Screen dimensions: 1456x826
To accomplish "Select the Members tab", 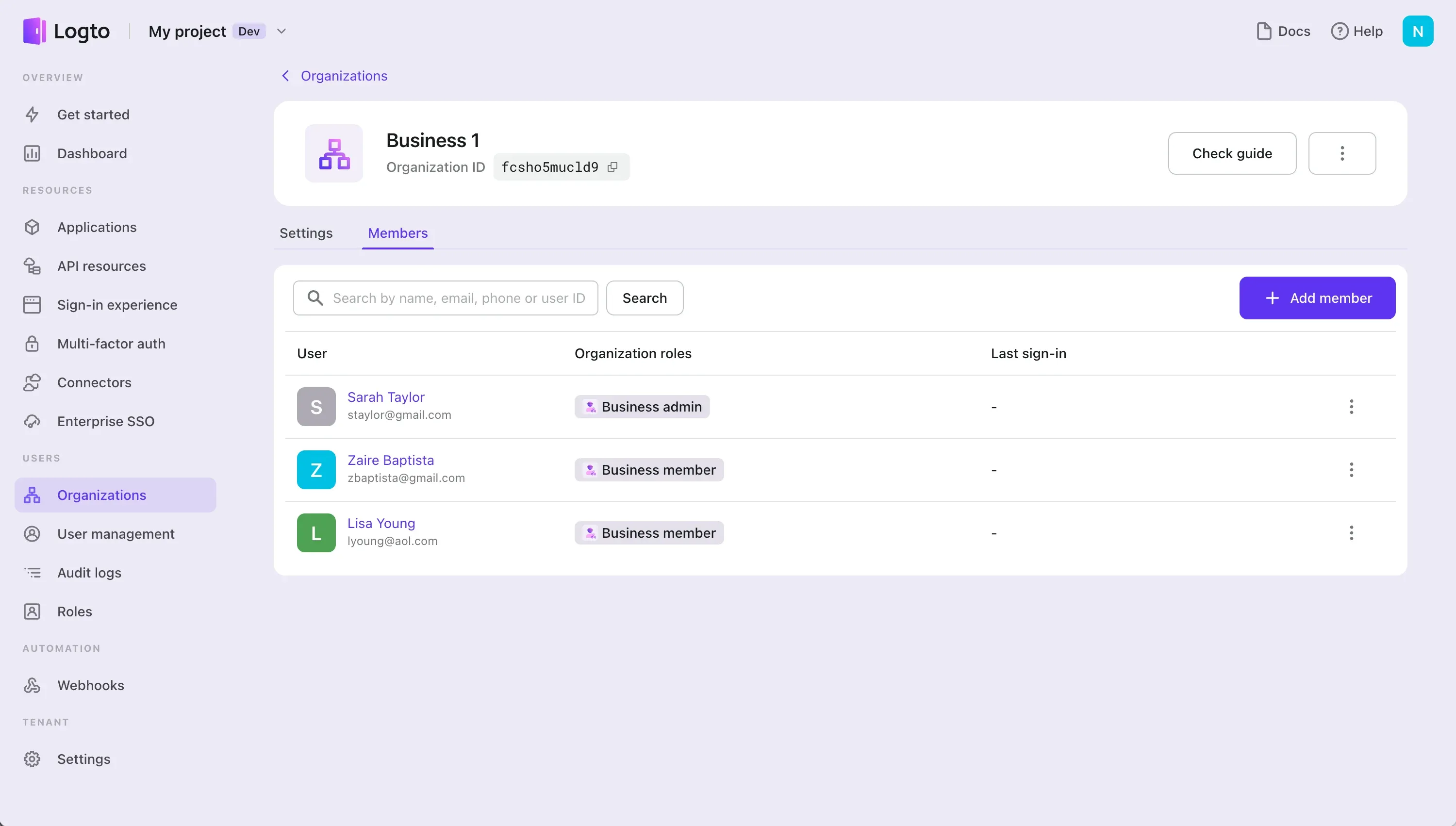I will pos(397,232).
